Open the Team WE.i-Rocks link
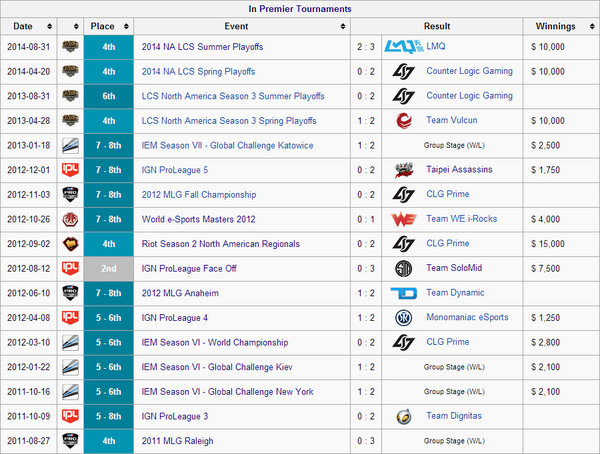This screenshot has height=454, width=600. [x=462, y=219]
